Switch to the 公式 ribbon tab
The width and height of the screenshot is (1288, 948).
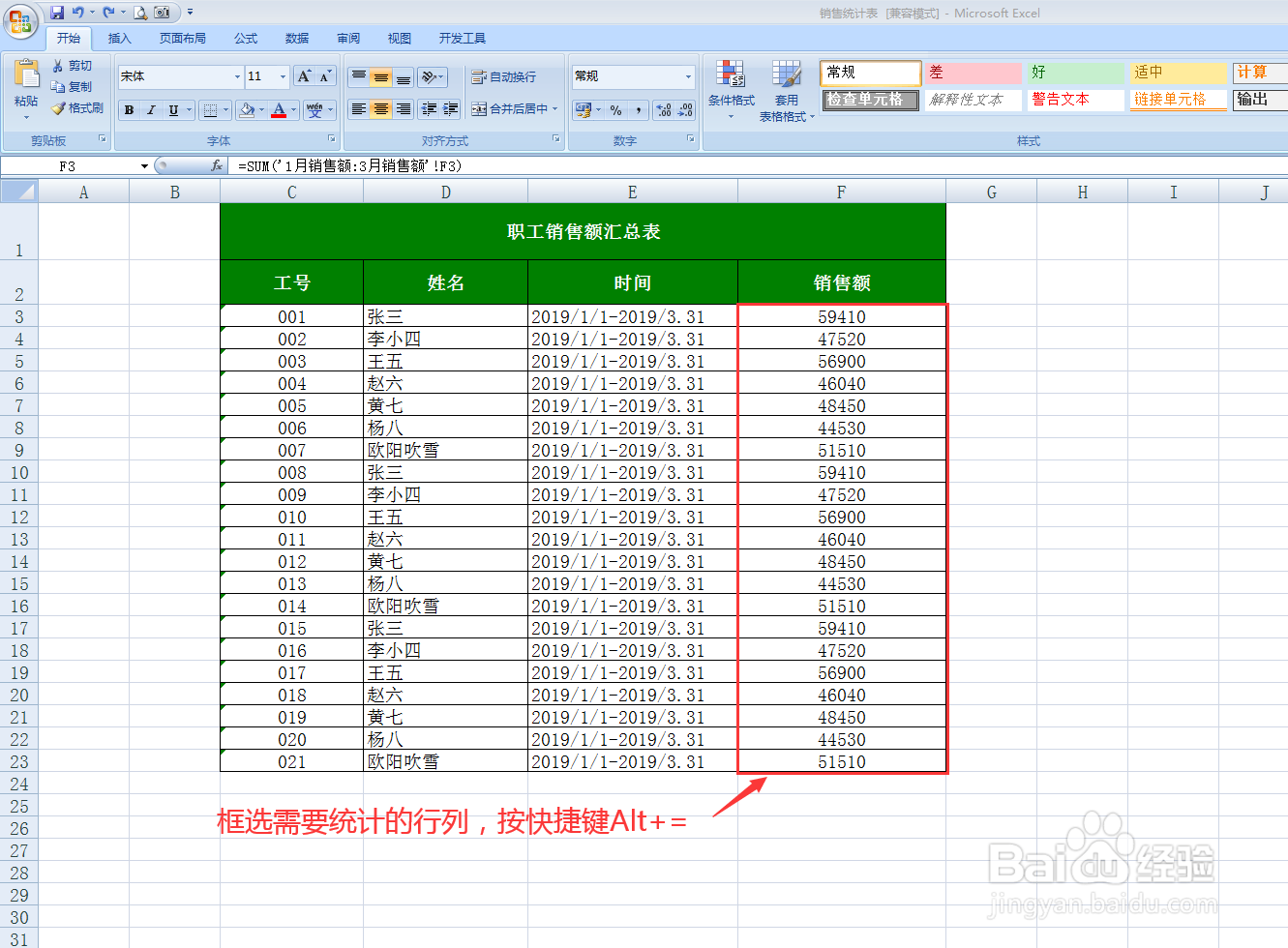245,38
